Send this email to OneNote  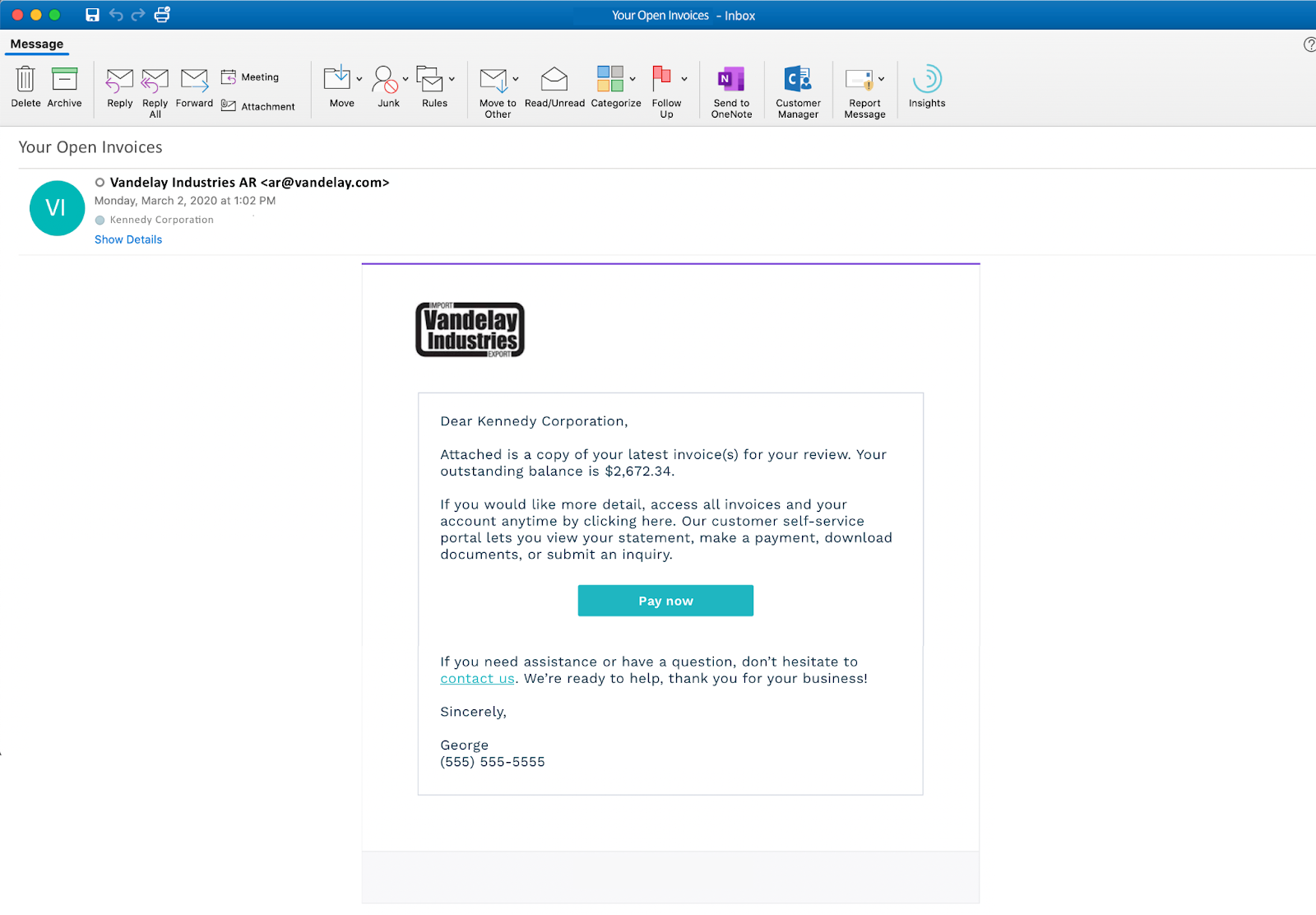point(731,92)
